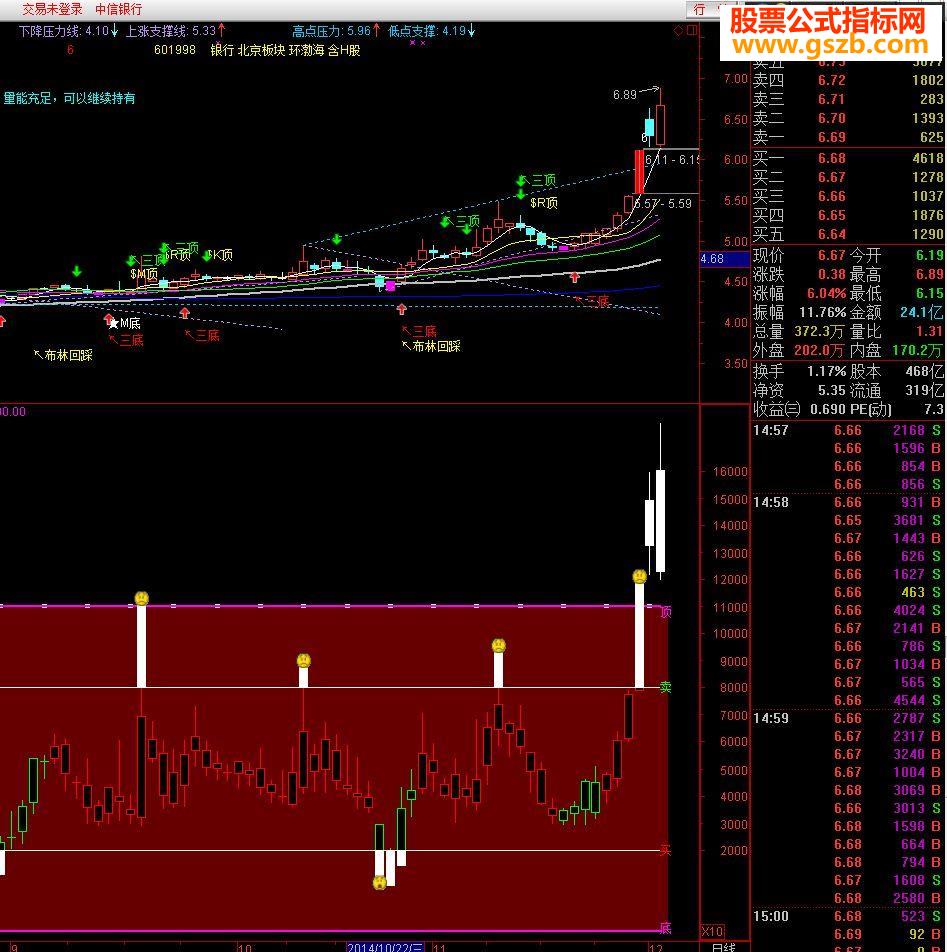Click the 14:59 tick row
The image size is (947, 952).
(847, 718)
